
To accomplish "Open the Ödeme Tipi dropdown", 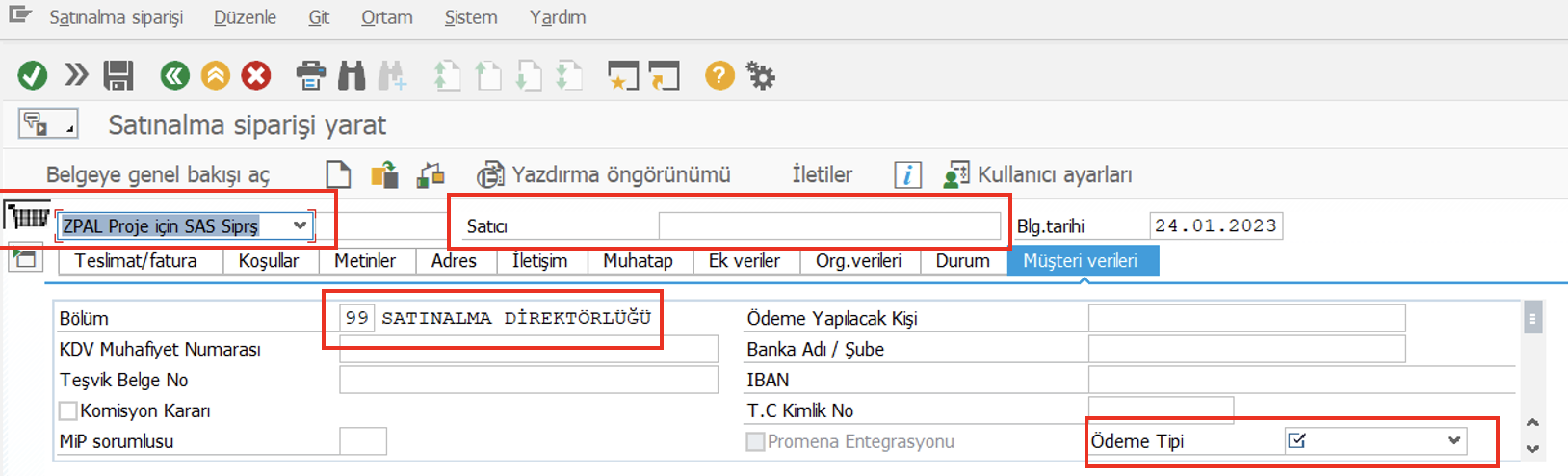I will 1453,441.
